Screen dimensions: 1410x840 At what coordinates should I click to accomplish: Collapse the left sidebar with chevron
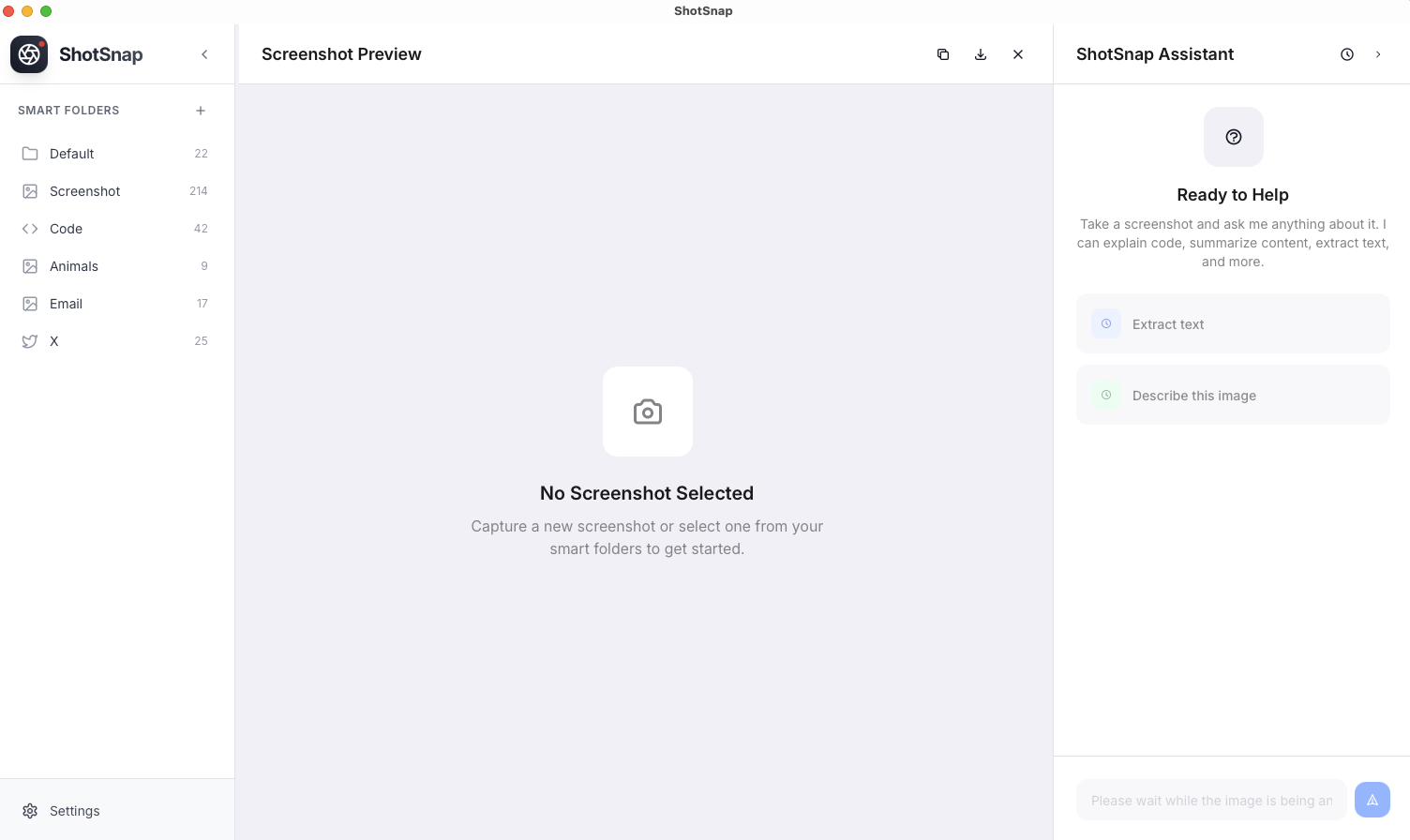[x=204, y=54]
